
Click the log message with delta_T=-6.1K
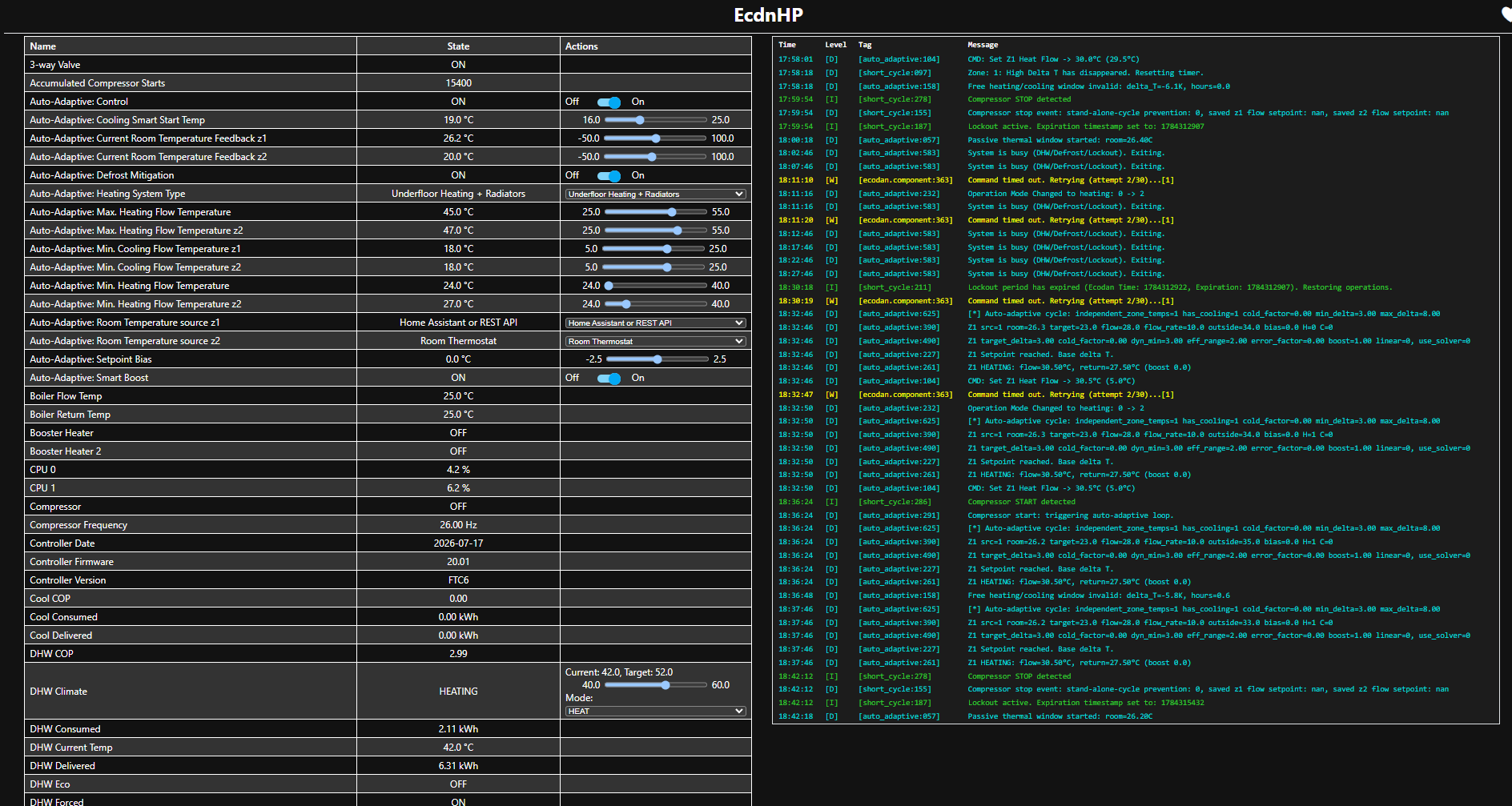coord(1099,86)
